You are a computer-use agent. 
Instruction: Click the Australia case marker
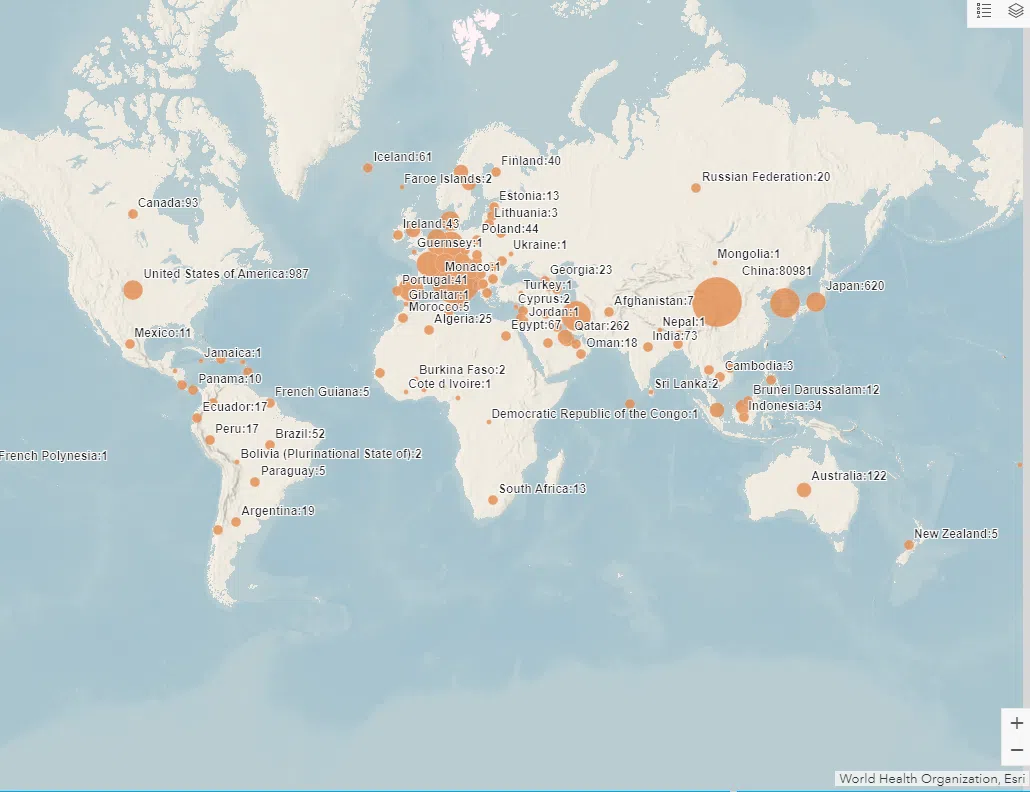tap(804, 489)
